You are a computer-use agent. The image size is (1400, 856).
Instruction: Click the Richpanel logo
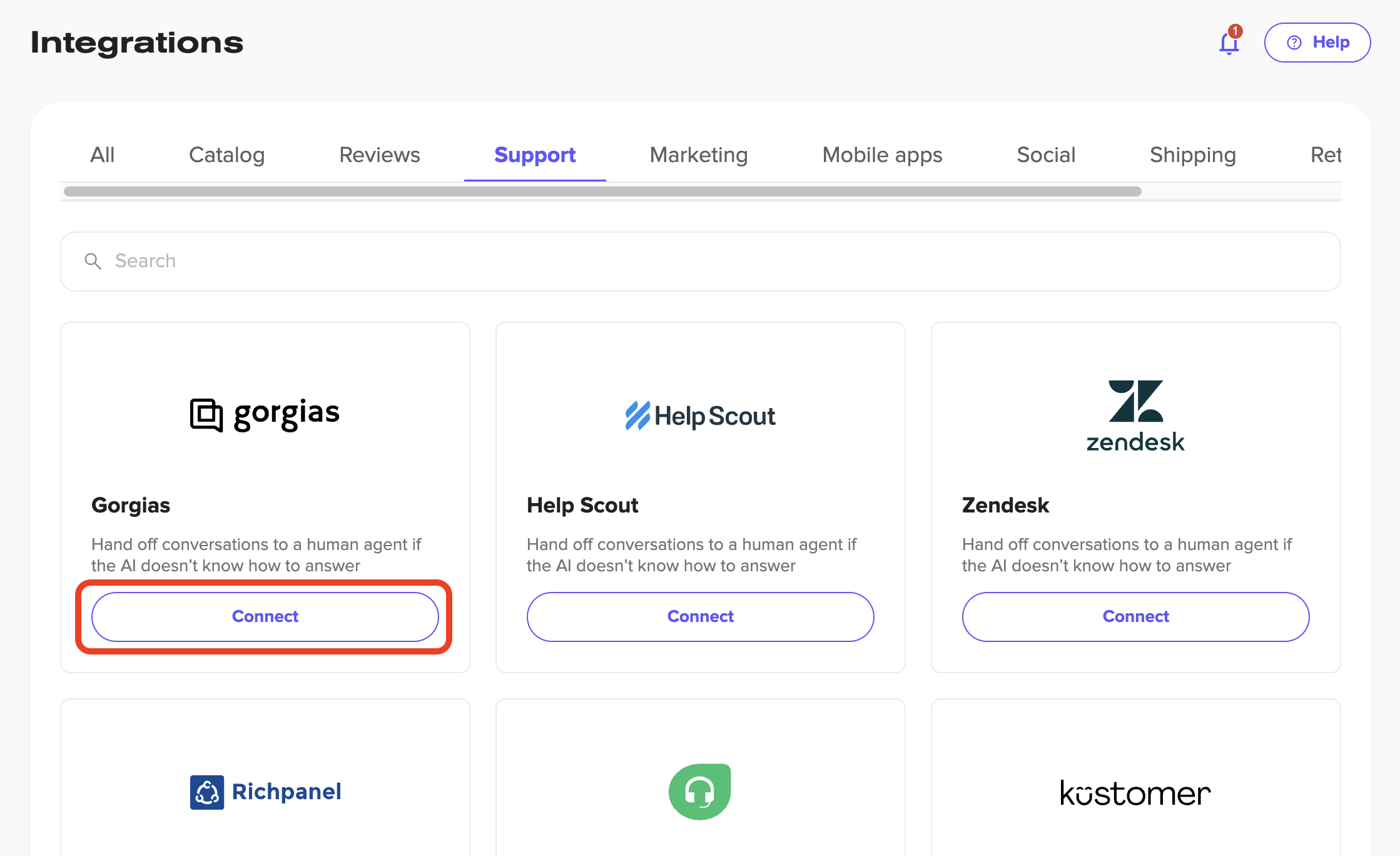pyautogui.click(x=265, y=792)
